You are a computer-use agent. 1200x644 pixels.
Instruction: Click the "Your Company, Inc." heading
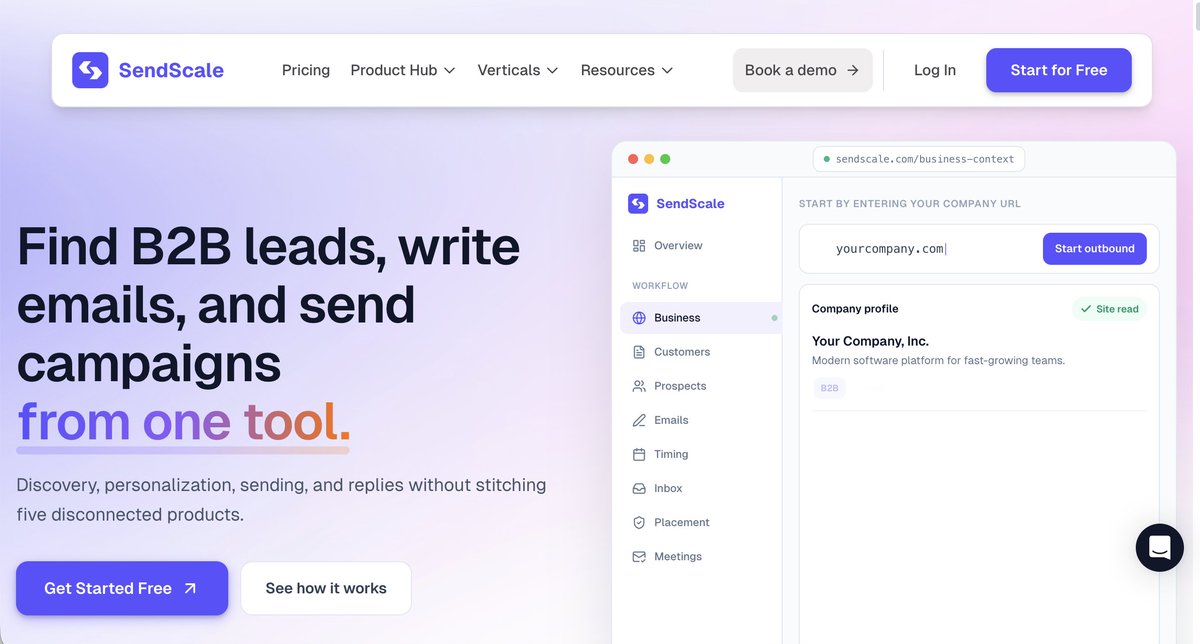click(x=870, y=341)
